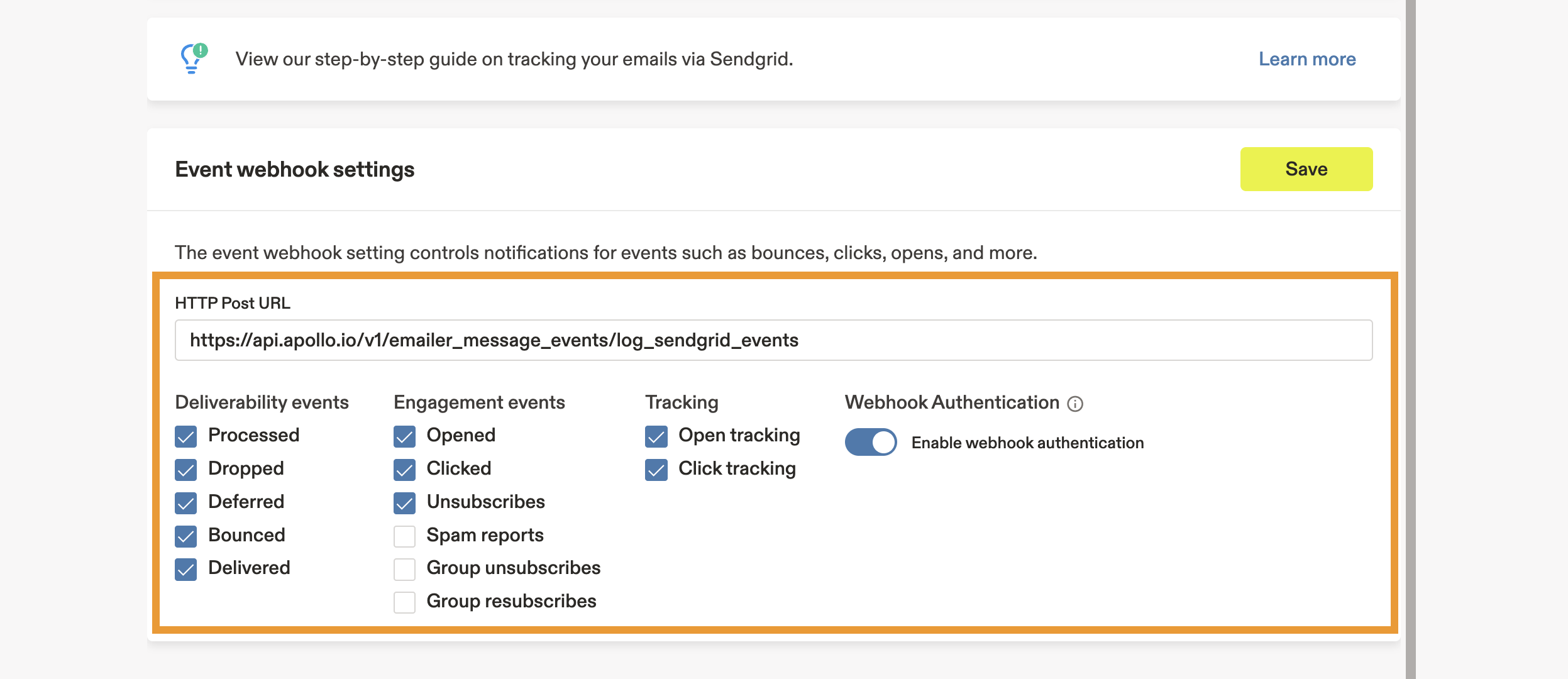Screen dimensions: 1568x679
Task: Toggle the Deferred checkbox
Action: (186, 502)
